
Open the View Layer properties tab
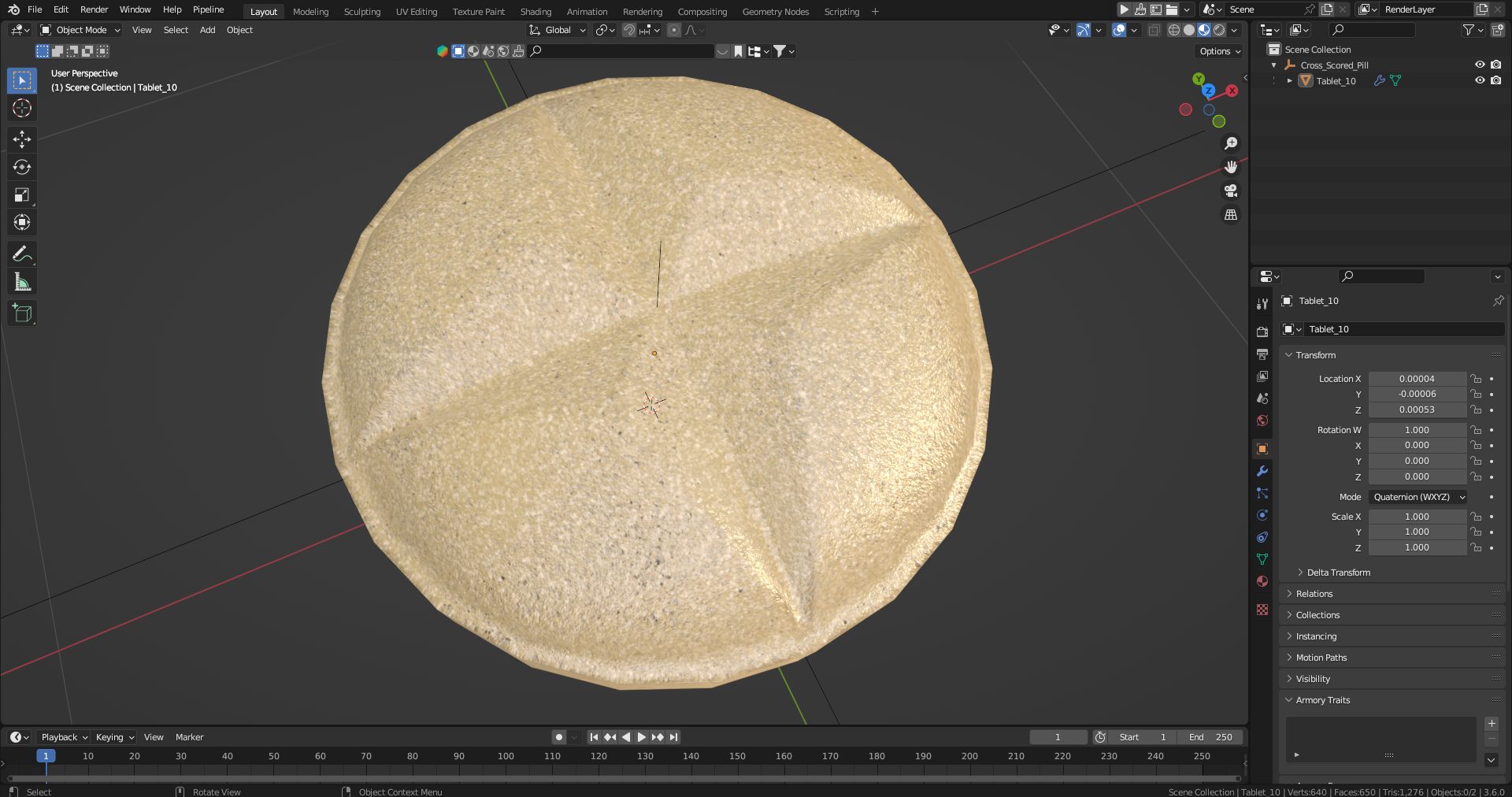1262,376
